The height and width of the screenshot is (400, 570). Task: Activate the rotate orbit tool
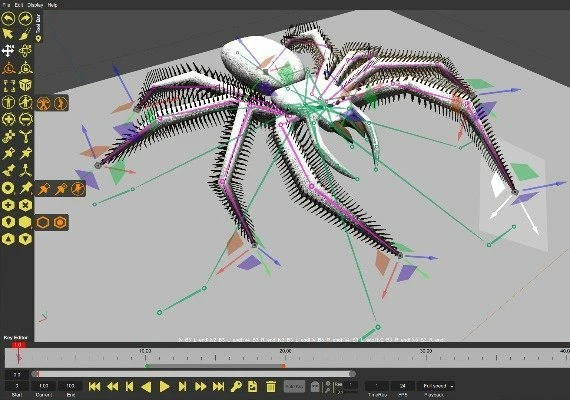[25, 51]
